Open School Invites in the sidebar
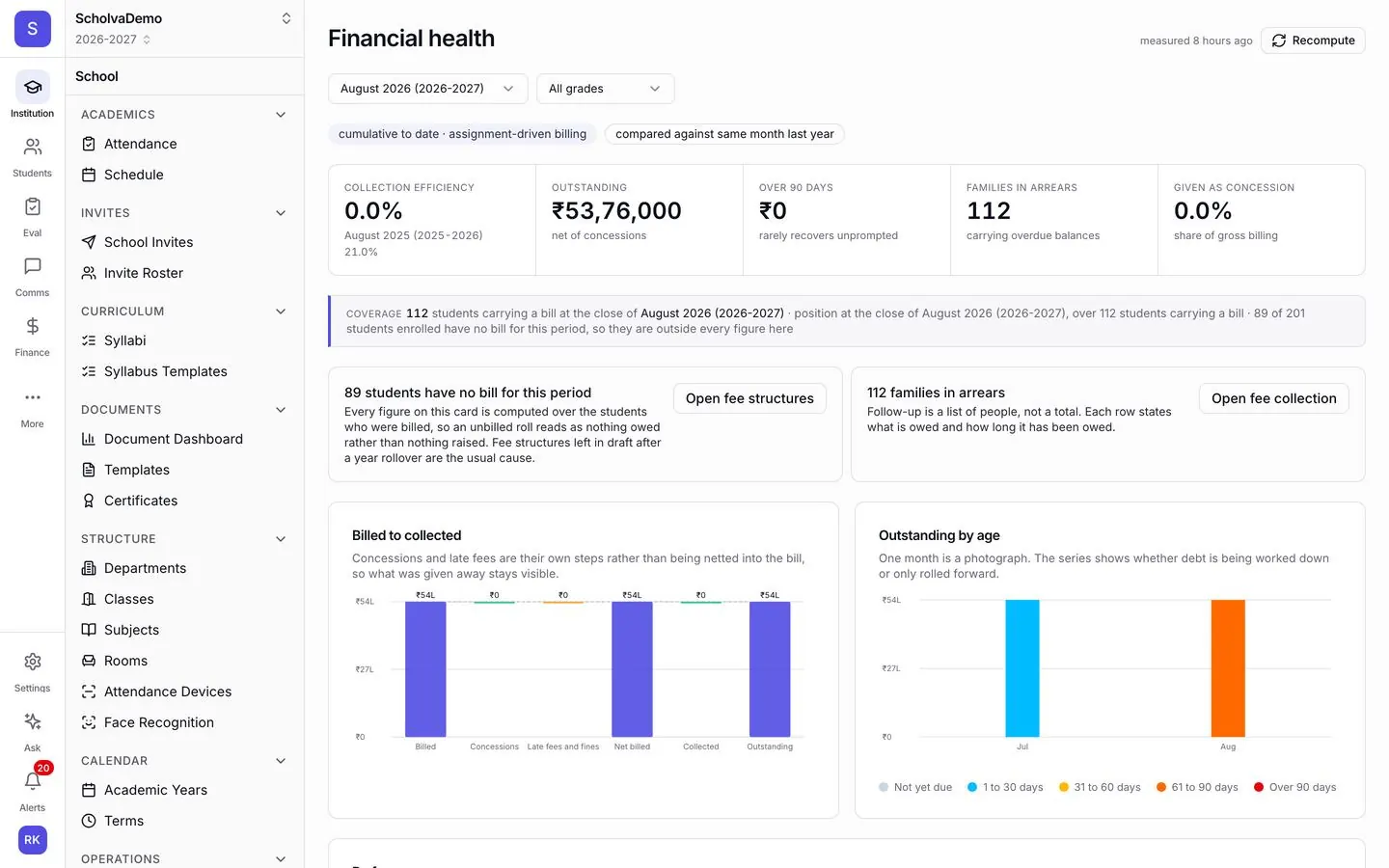 point(184,242)
